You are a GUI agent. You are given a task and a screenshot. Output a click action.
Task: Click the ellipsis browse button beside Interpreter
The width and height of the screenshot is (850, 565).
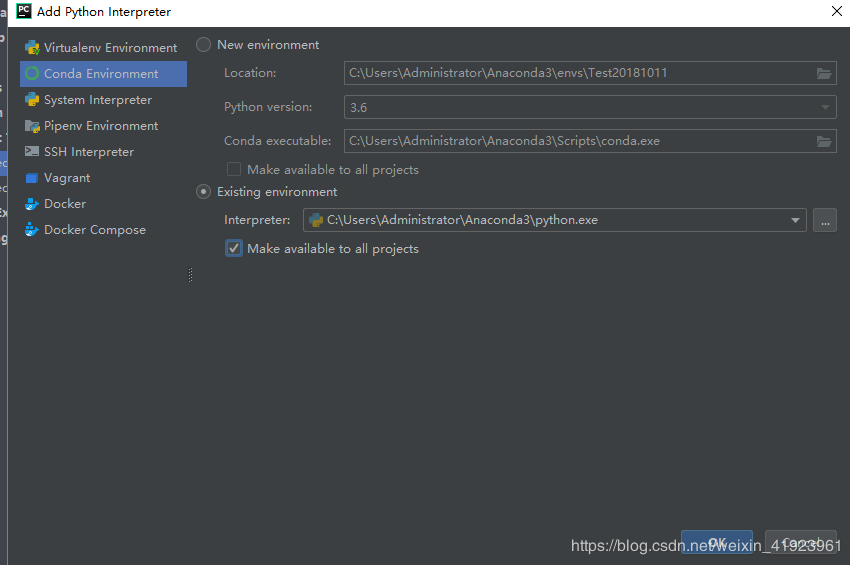pos(825,220)
